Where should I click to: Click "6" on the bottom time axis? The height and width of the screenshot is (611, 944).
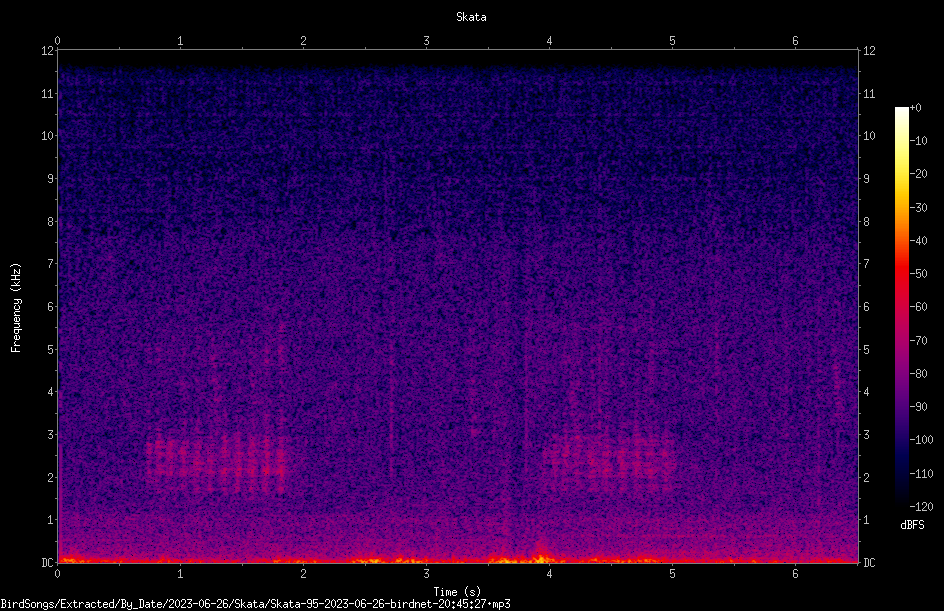[795, 574]
